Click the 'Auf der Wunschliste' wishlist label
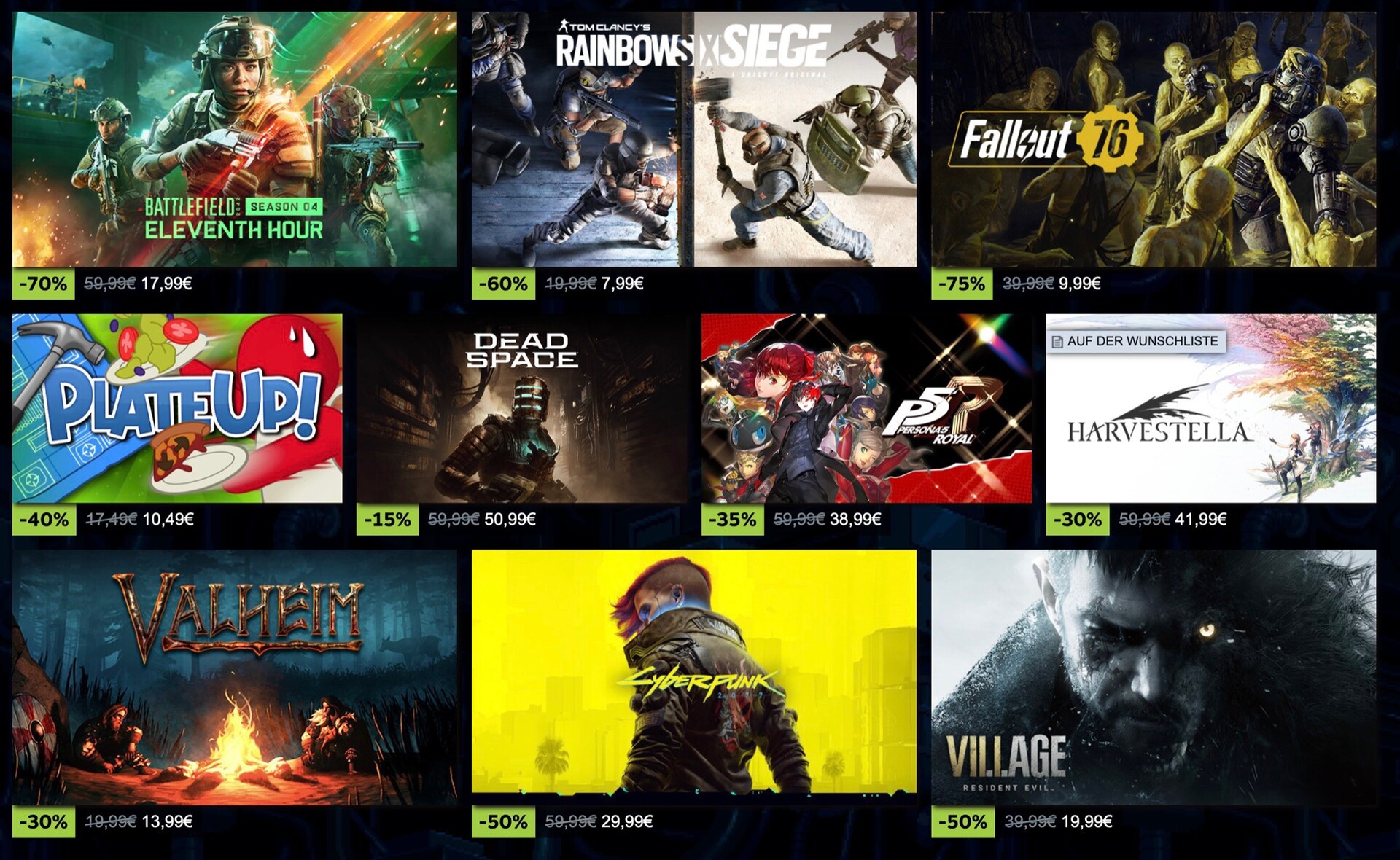The height and width of the screenshot is (860, 1400). [1143, 341]
